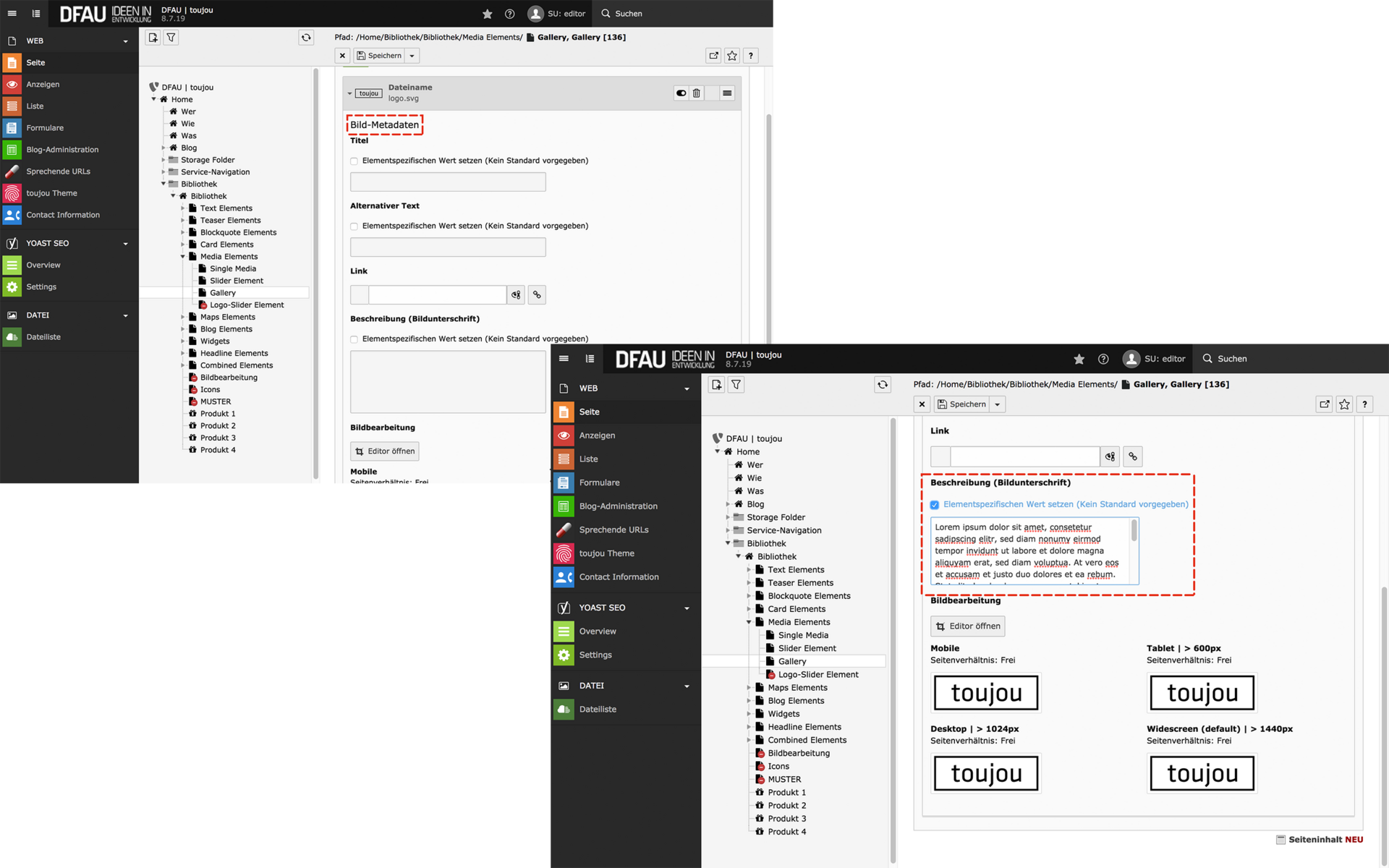The image size is (1389, 868).
Task: Open link wizard chain icon in the top Link field
Action: tap(537, 295)
